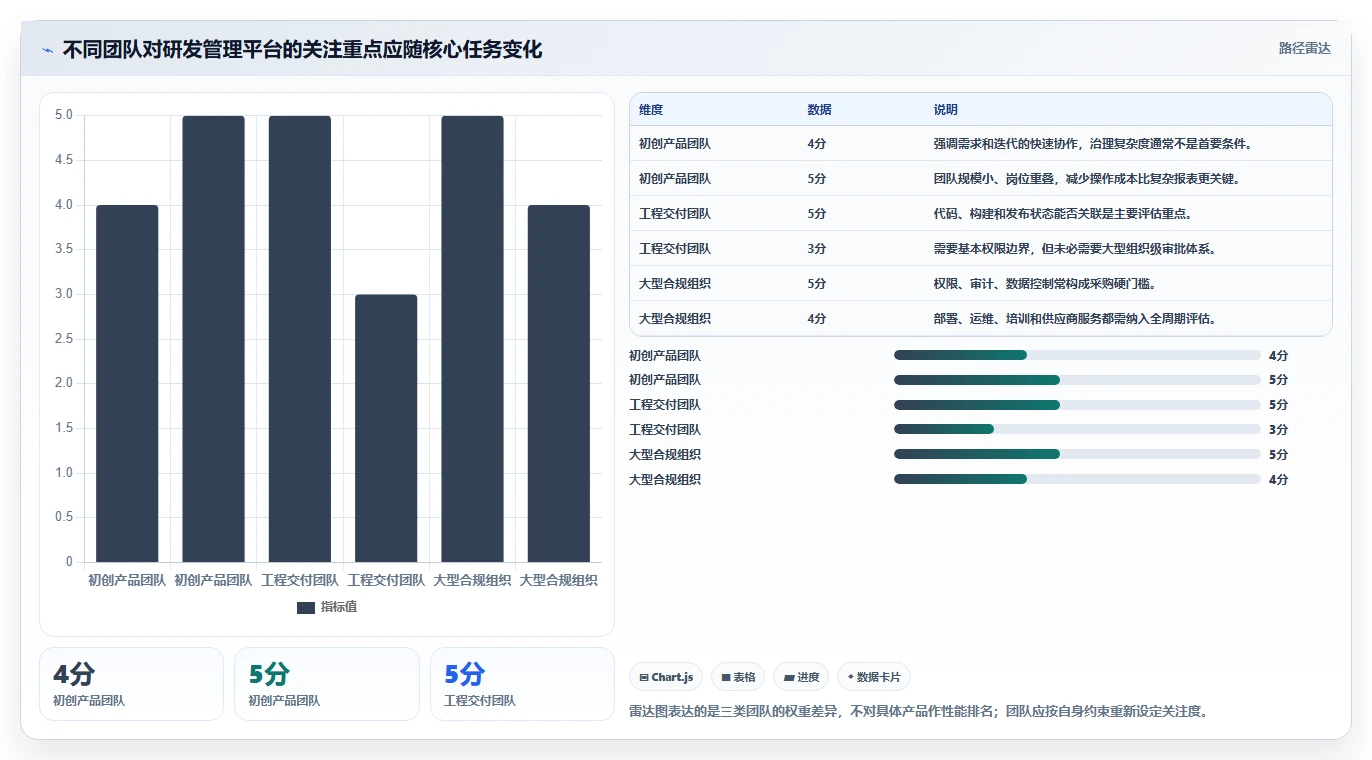Click the 大型合规组织 progress bar showing 4分

1077,480
